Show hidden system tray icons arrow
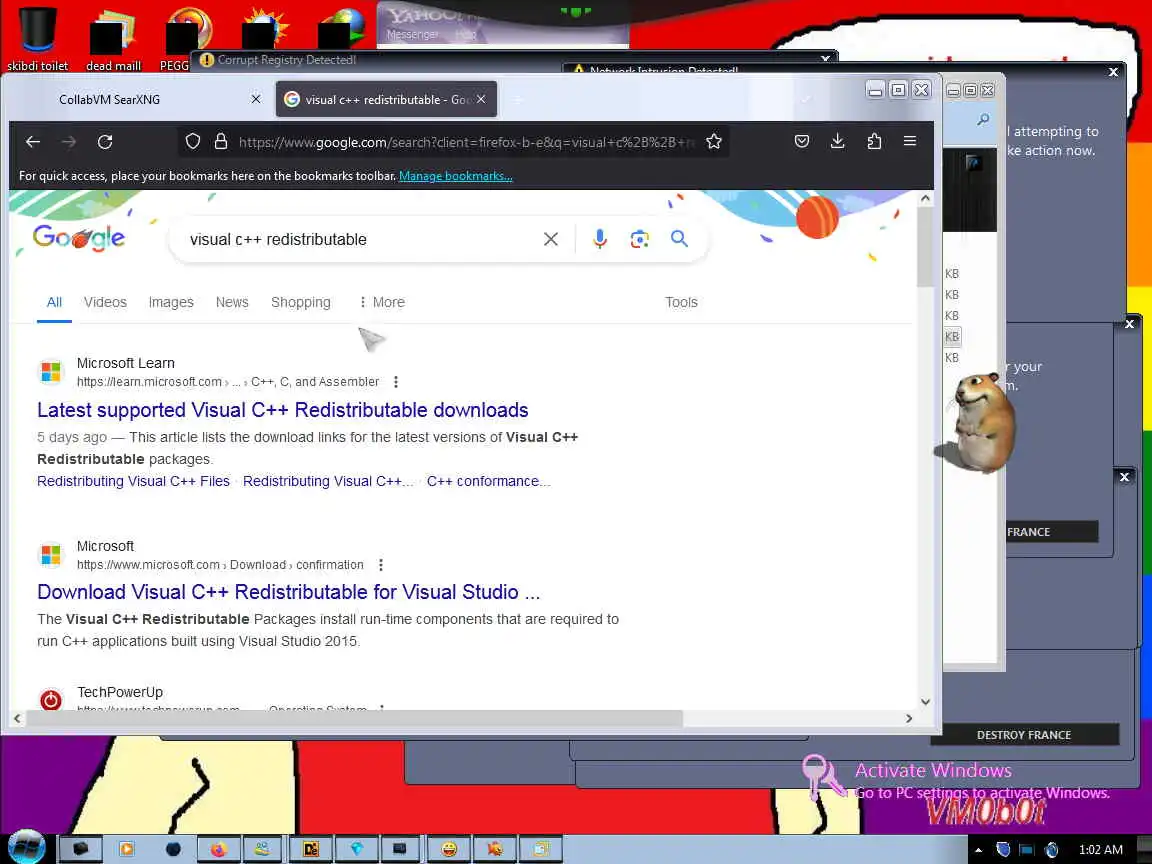Image resolution: width=1152 pixels, height=864 pixels. (x=979, y=850)
